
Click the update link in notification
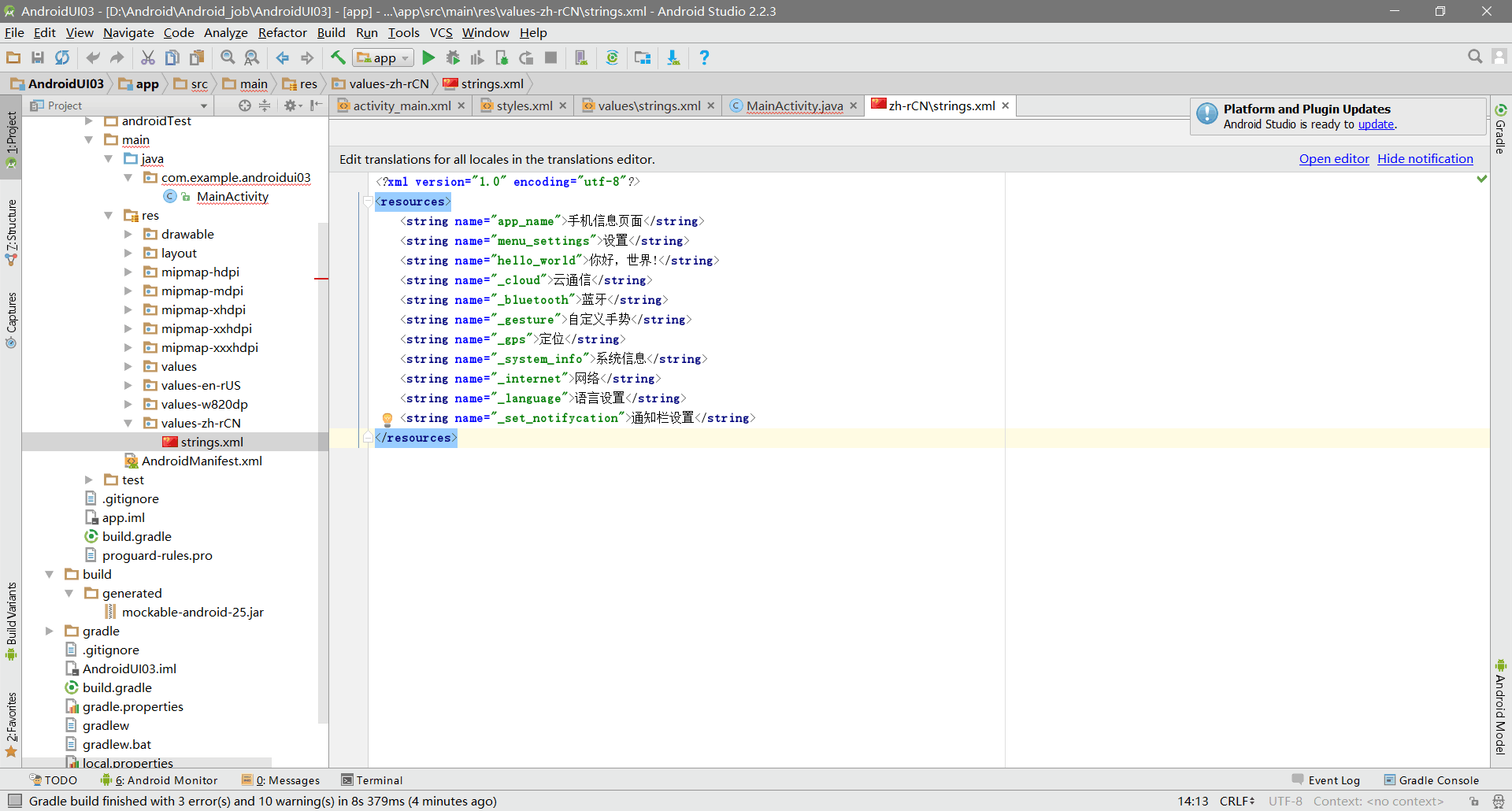(x=1376, y=124)
